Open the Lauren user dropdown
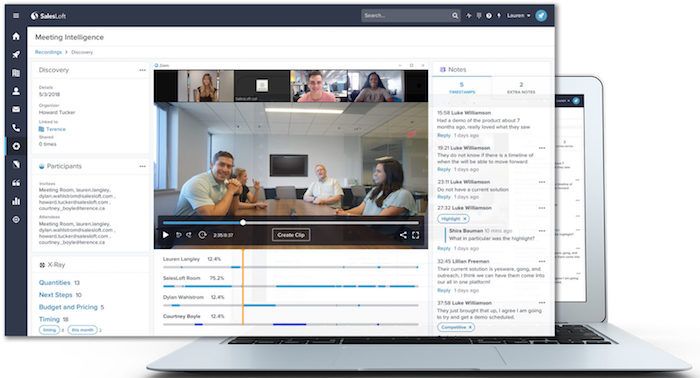 [x=518, y=16]
